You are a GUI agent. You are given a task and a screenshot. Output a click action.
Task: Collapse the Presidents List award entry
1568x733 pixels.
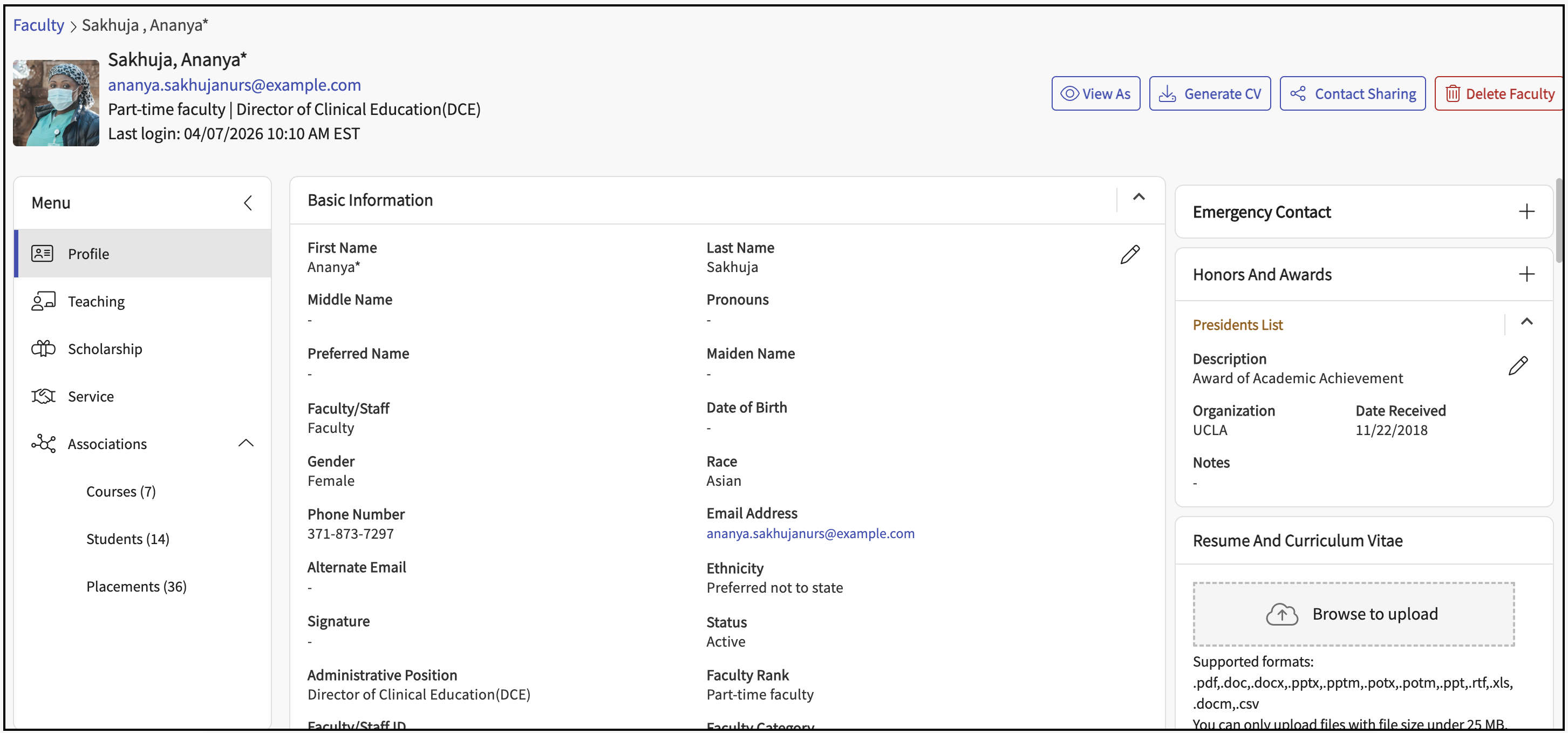coord(1526,322)
